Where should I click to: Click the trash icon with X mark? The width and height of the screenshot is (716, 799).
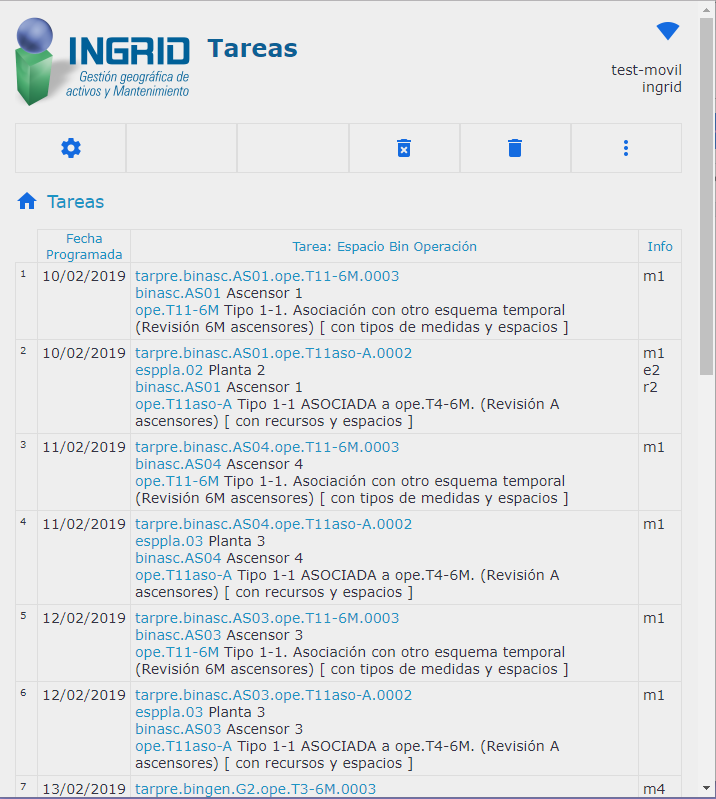(x=404, y=148)
